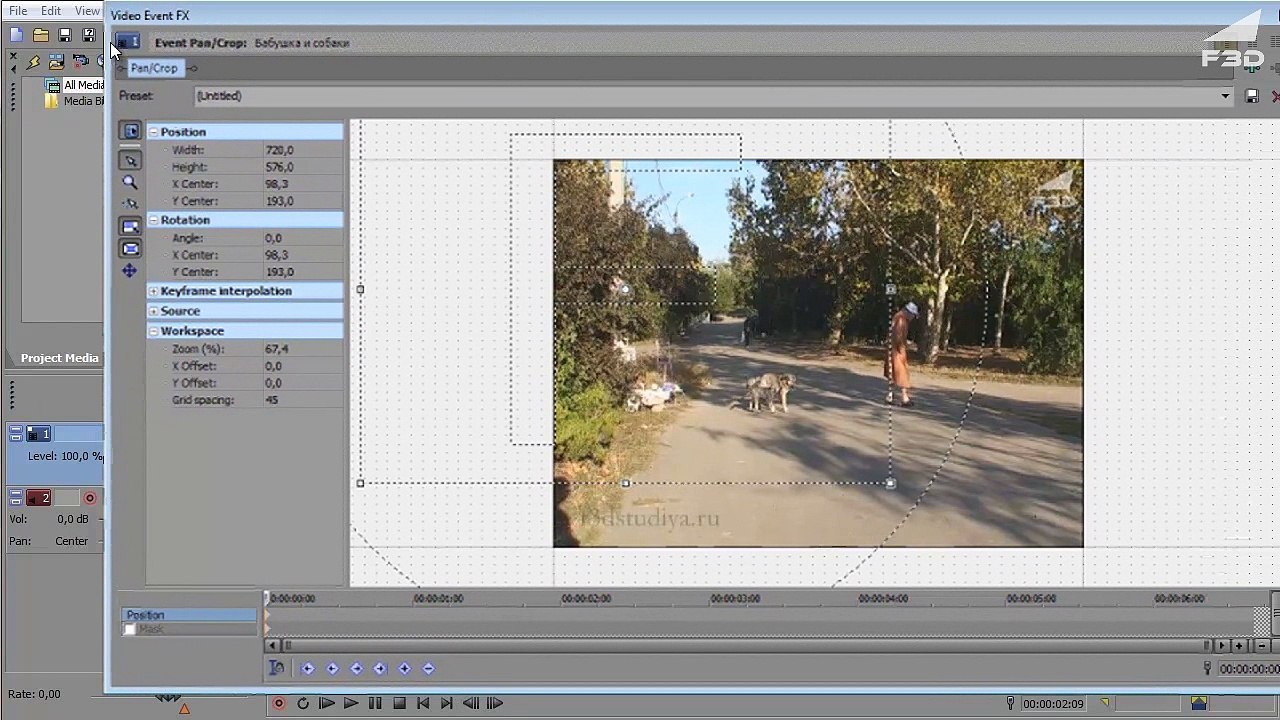Viewport: 1280px width, 720px height.
Task: Toggle Sync Cursor button in keyframe toolbar
Action: click(277, 668)
